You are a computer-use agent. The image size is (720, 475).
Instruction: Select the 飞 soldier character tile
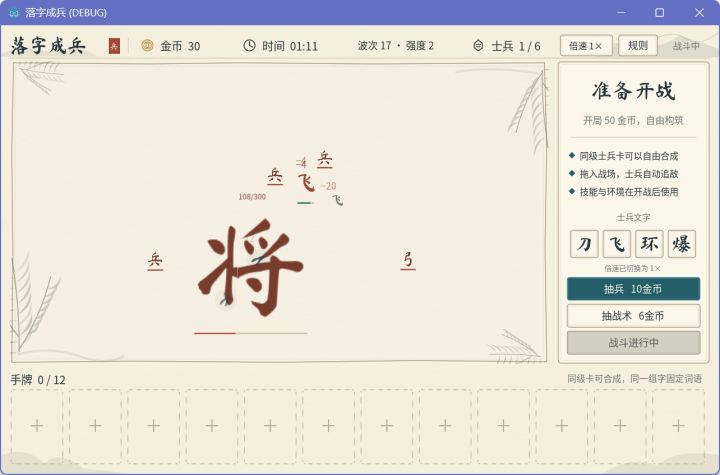(x=617, y=244)
